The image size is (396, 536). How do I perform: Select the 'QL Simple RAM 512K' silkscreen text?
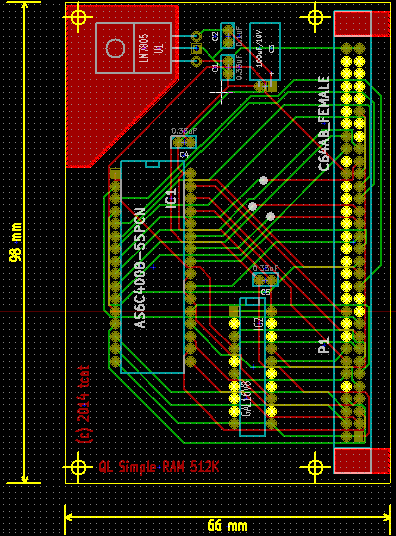pyautogui.click(x=159, y=467)
